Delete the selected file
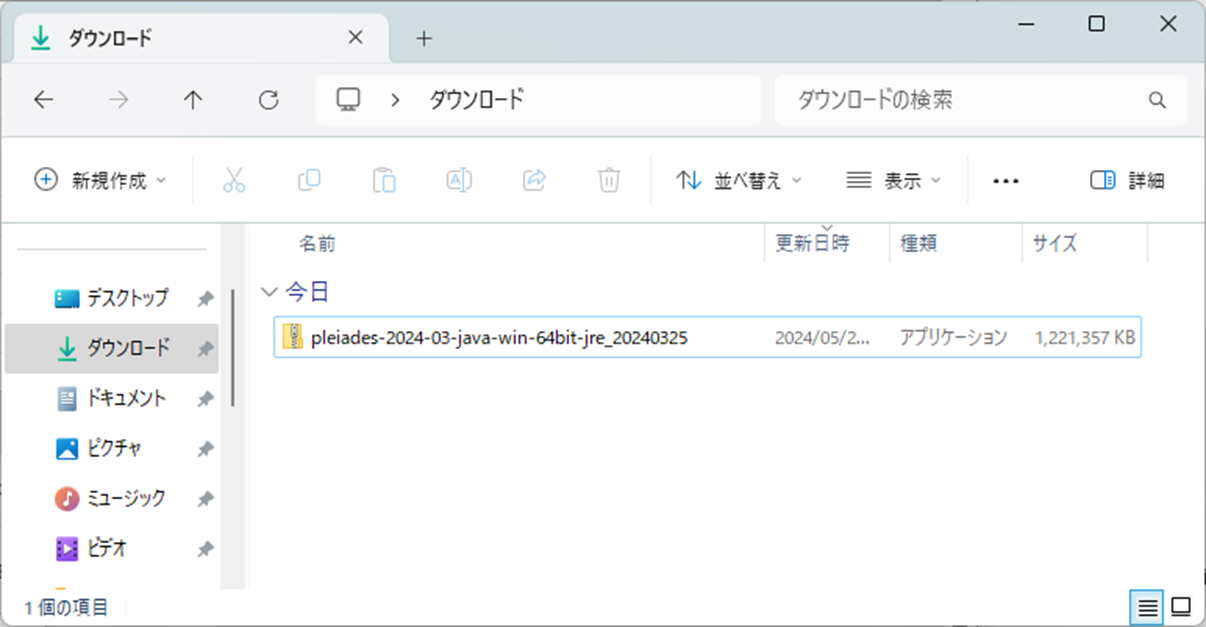The width and height of the screenshot is (1206, 627). 609,180
